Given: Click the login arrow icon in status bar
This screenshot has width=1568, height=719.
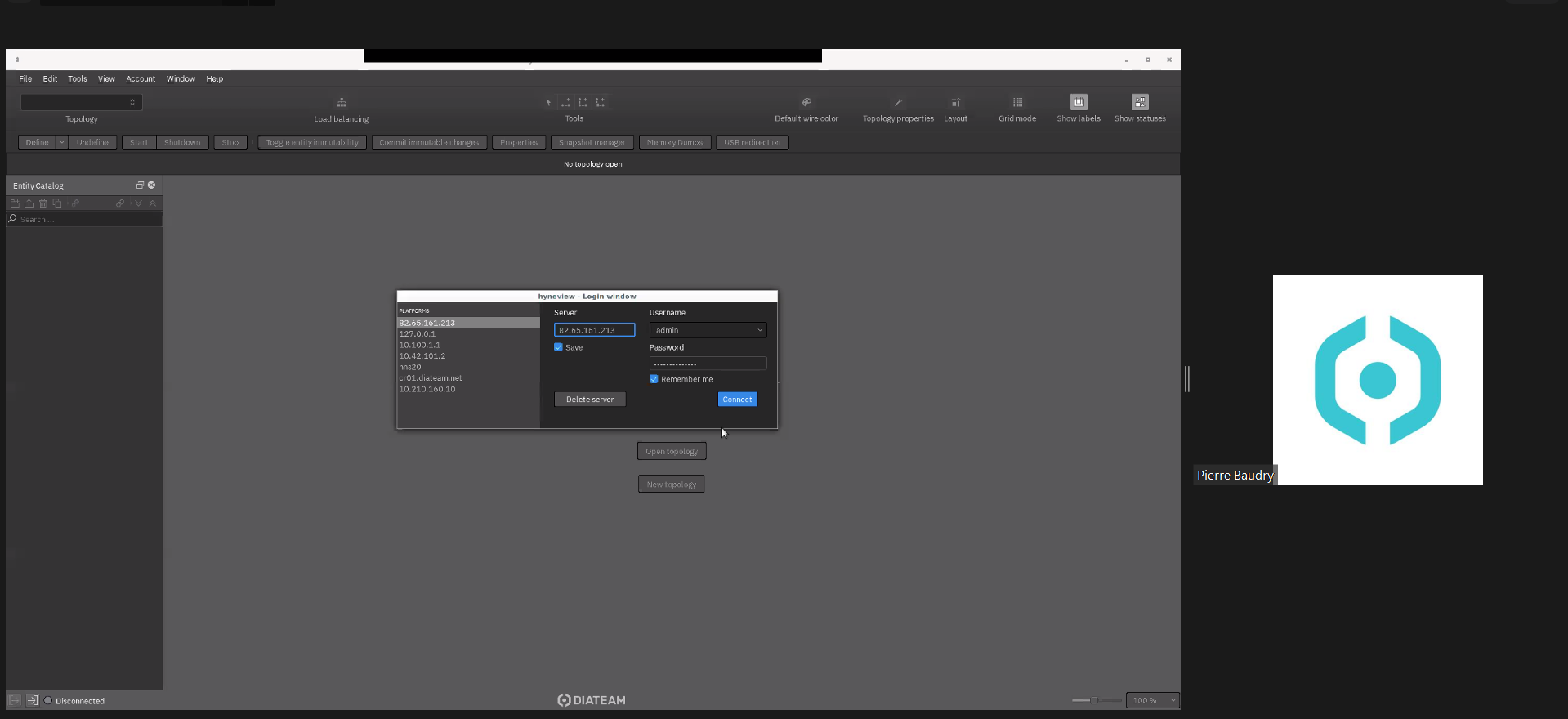Looking at the screenshot, I should point(33,700).
